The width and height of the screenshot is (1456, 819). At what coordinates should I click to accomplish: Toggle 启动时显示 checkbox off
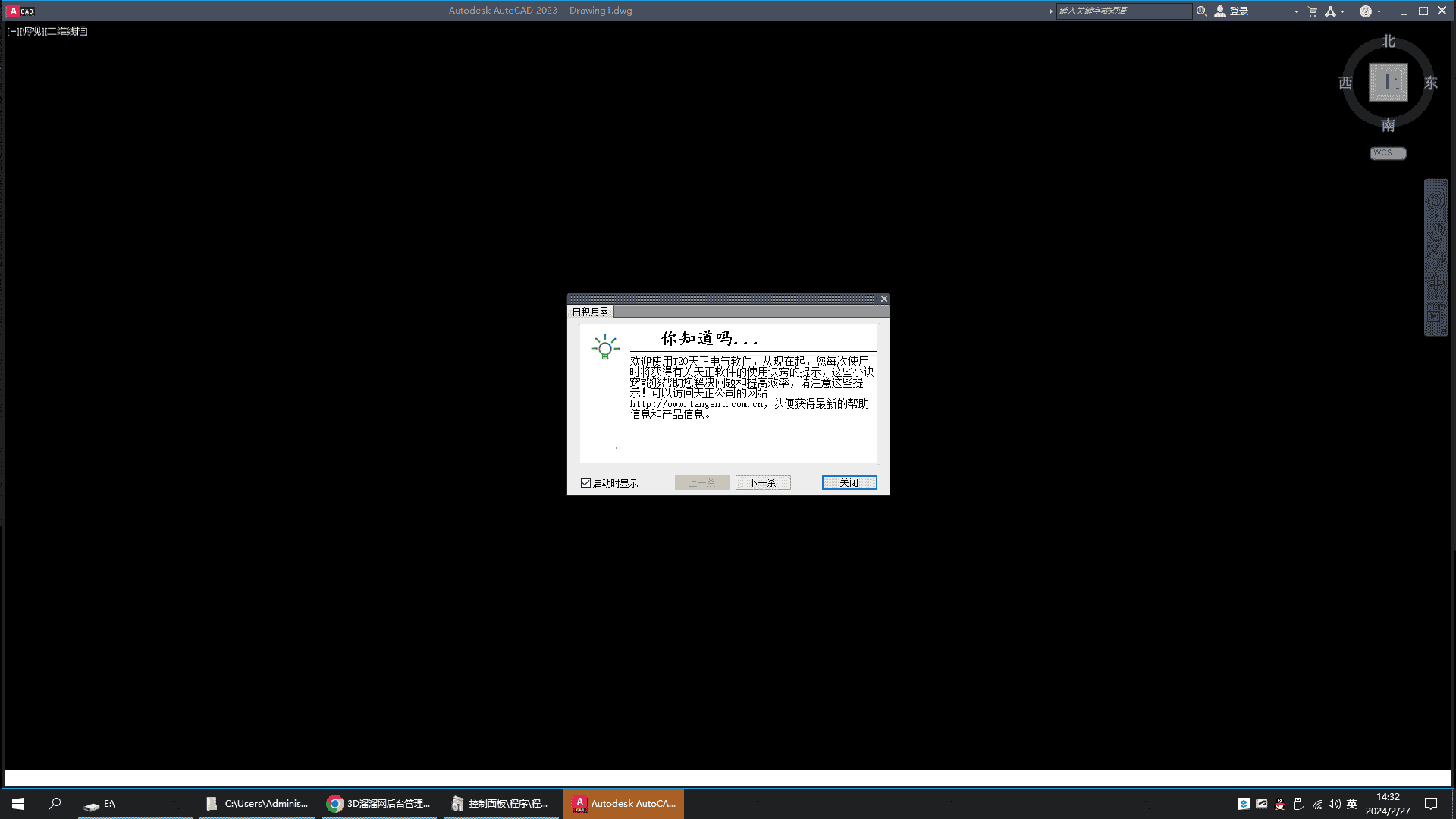click(585, 483)
